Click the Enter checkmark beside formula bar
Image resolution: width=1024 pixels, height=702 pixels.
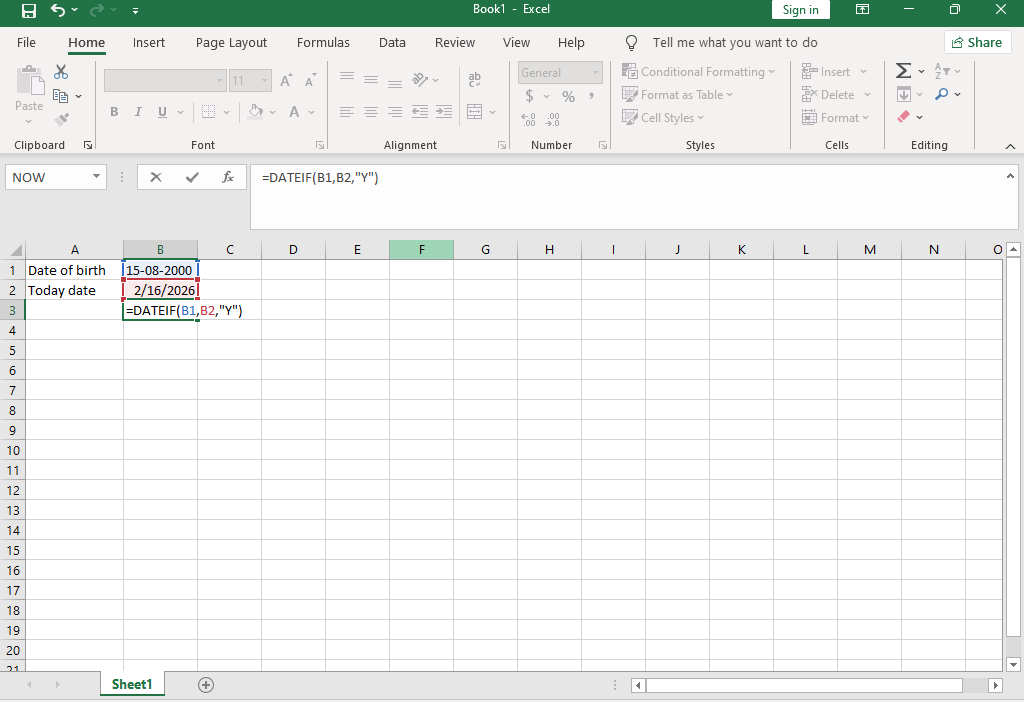click(x=192, y=177)
